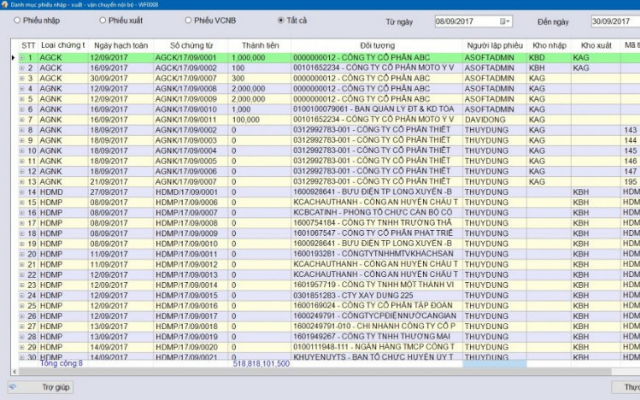This screenshot has width=640, height=400.
Task: Click the Kho nhập column header
Action: click(546, 46)
